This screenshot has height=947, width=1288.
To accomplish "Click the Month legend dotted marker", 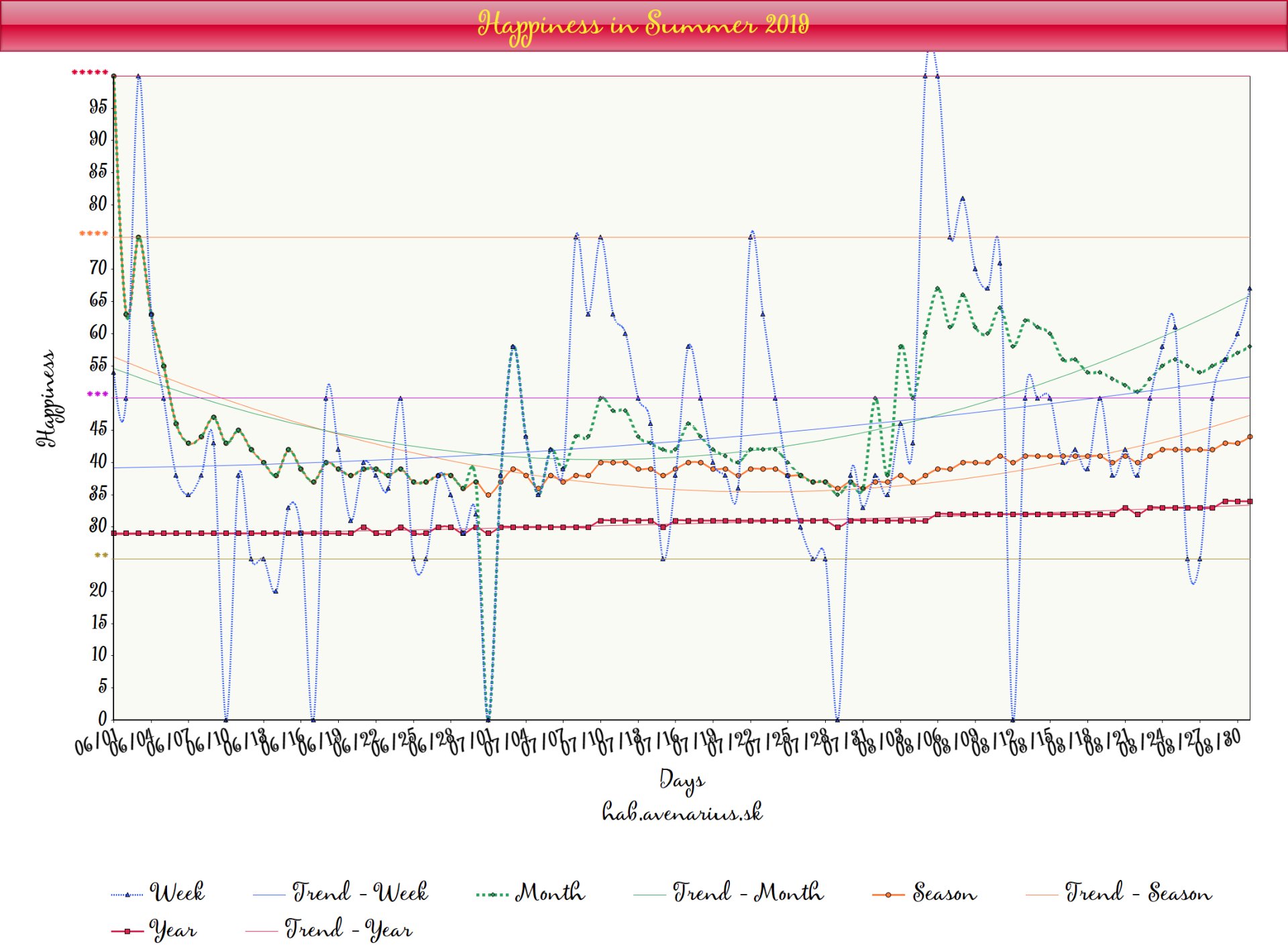I will [492, 894].
